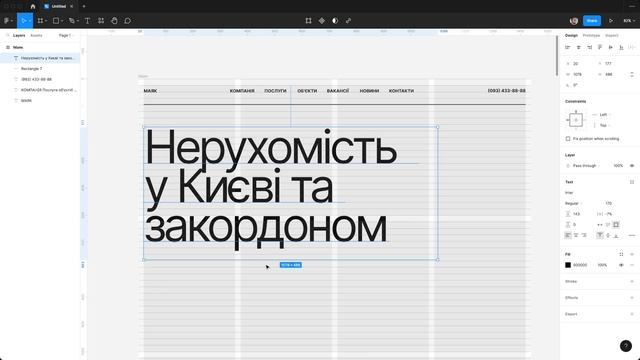Screen dimensions: 640x360
Task: Open the horizontal constraint Left dropdown
Action: coord(604,115)
